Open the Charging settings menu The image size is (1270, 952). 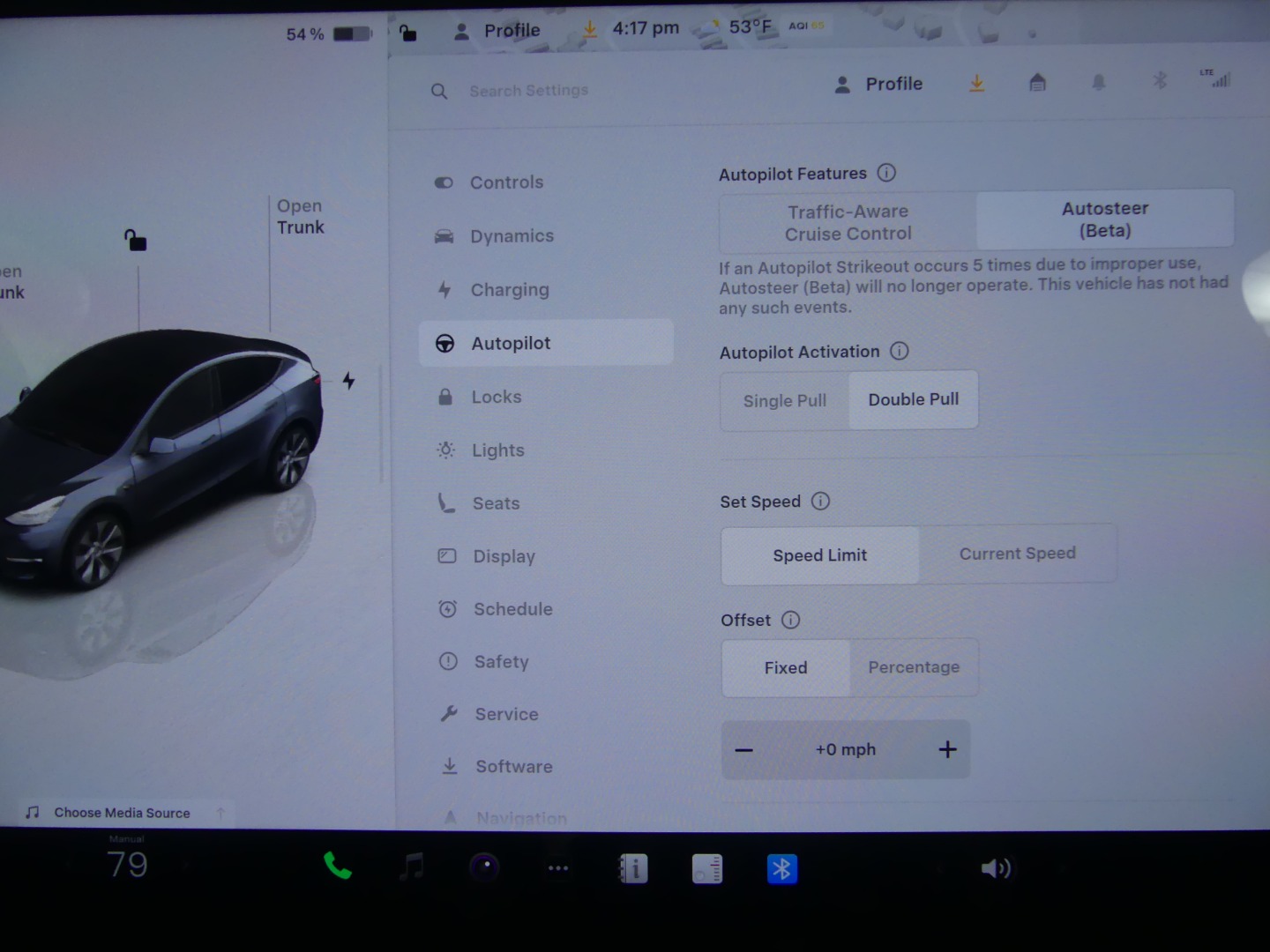[x=509, y=290]
